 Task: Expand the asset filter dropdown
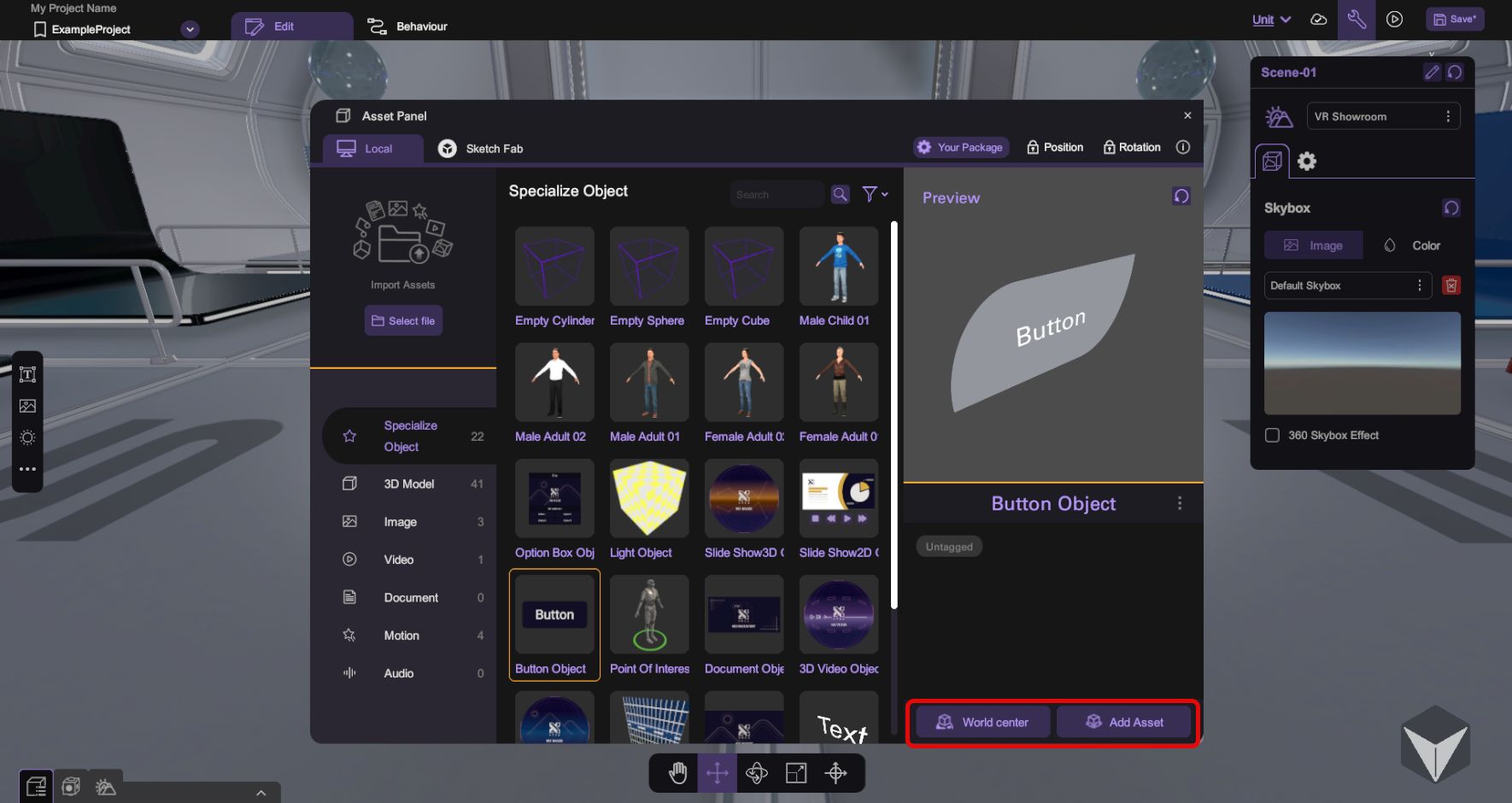pos(875,195)
